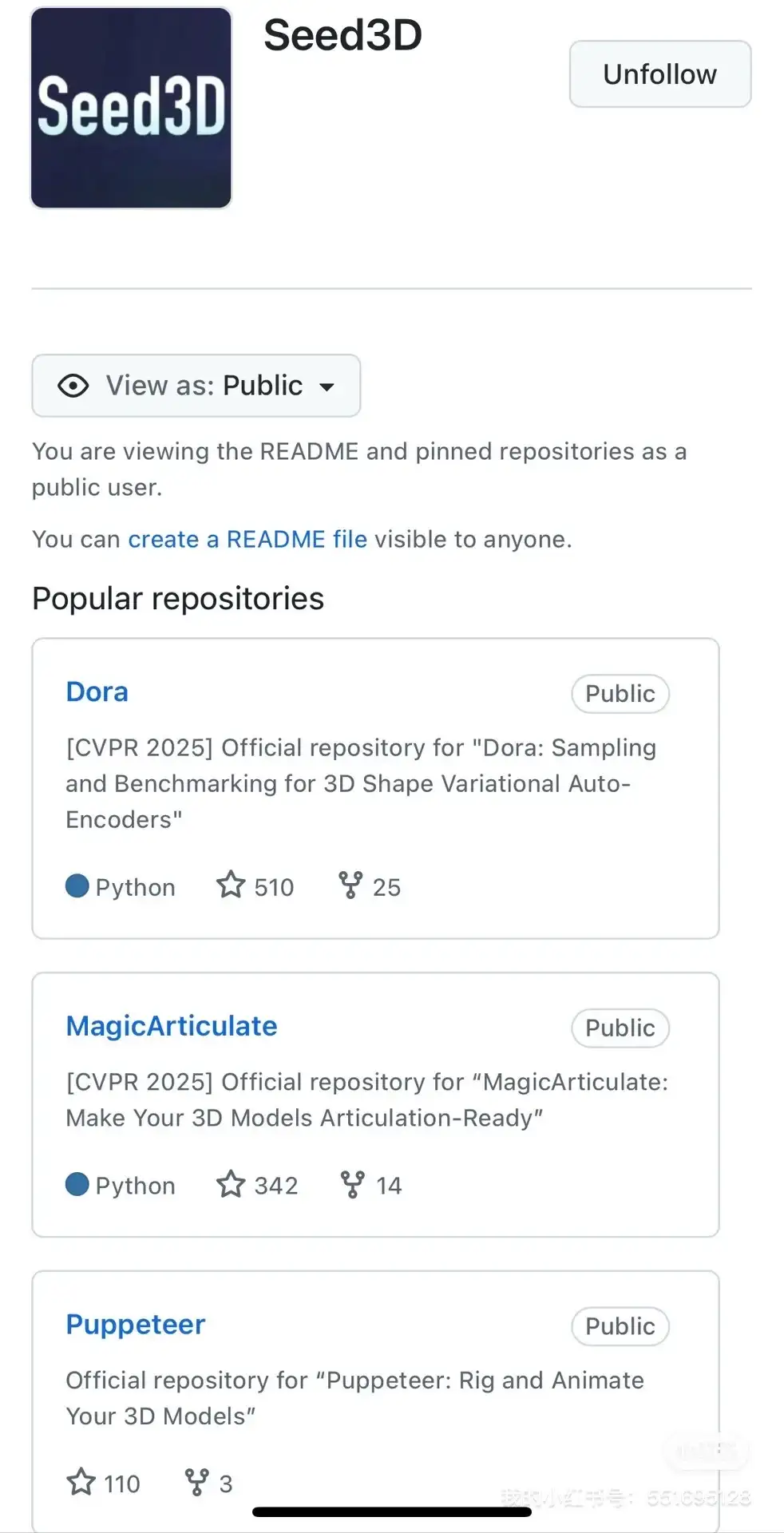Screen dimensions: 784x1533
Task: Click the Public badge on Dora card
Action: pos(620,694)
